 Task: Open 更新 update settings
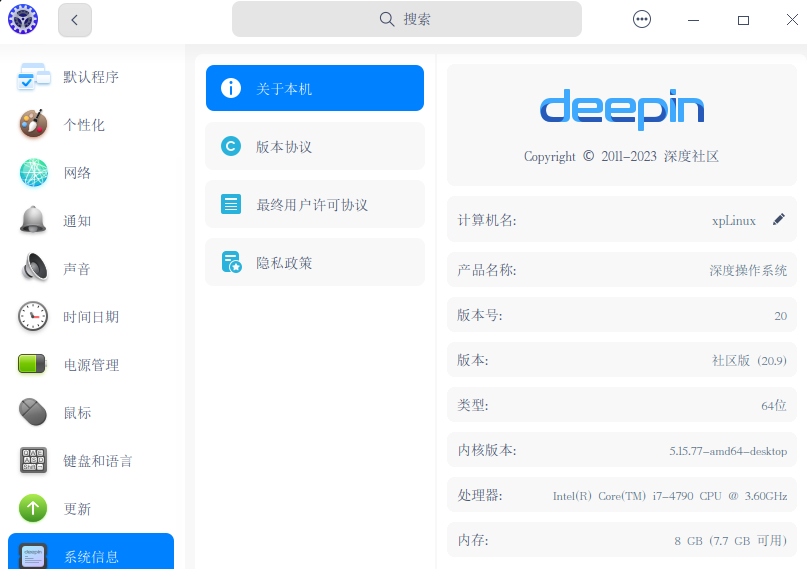pyautogui.click(x=91, y=509)
